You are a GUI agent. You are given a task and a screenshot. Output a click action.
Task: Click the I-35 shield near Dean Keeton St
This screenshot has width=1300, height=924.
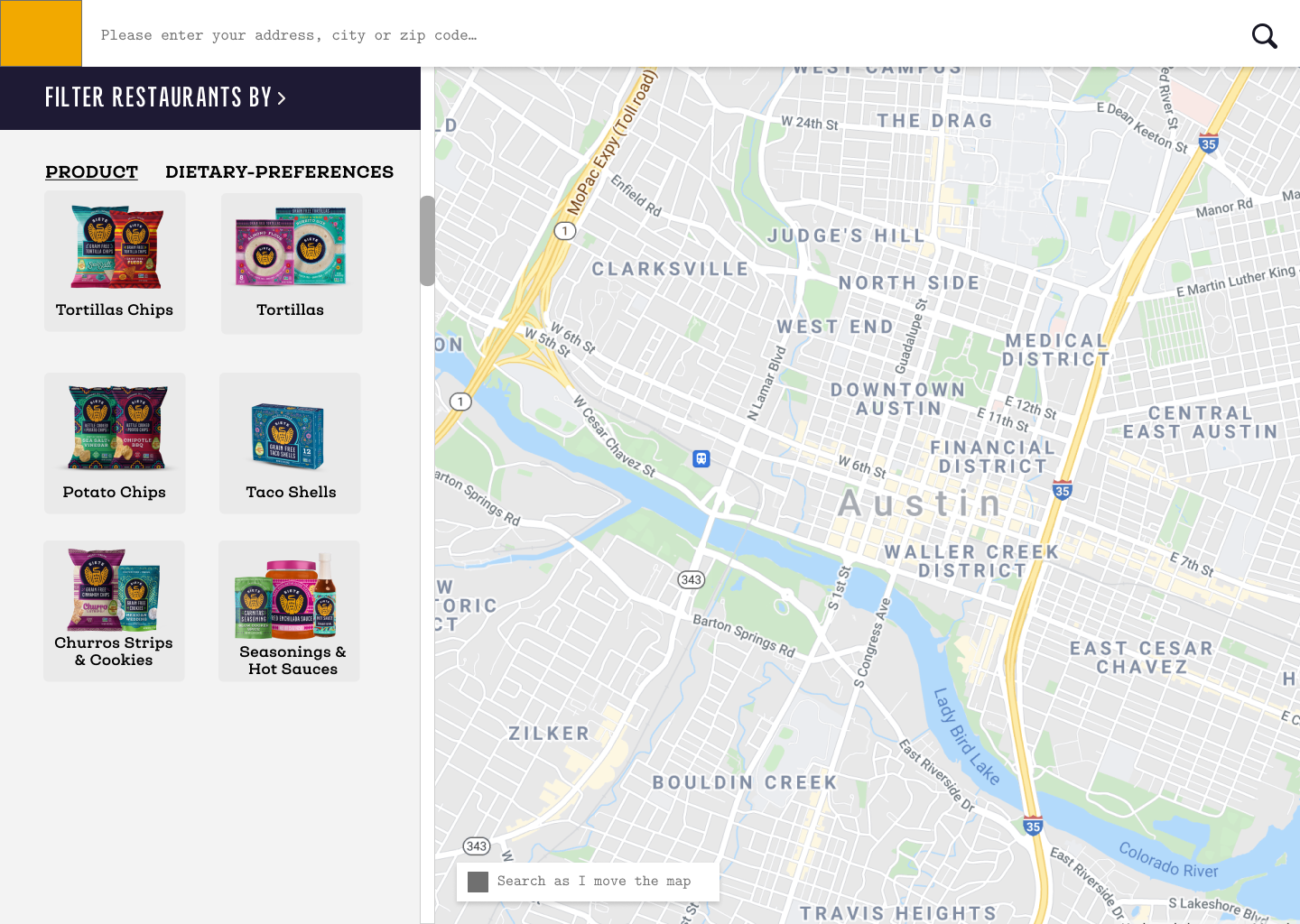pyautogui.click(x=1209, y=143)
